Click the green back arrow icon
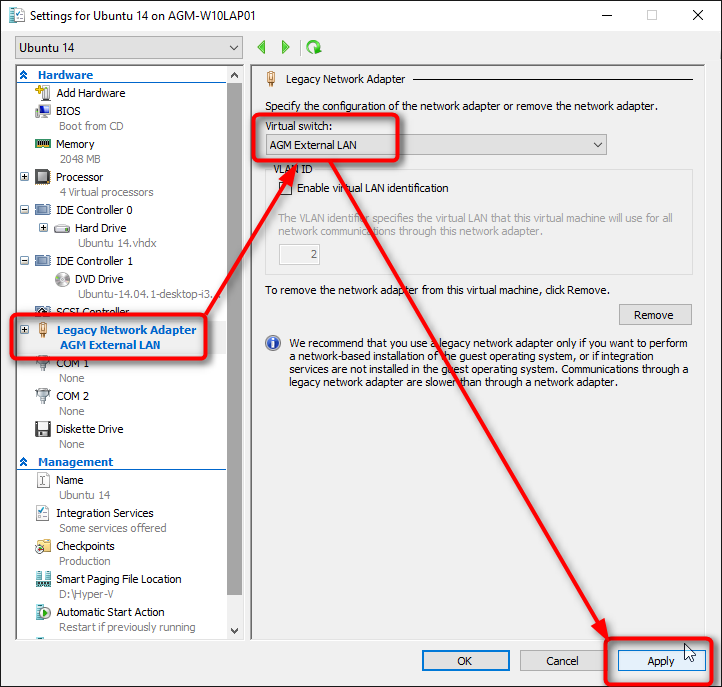This screenshot has height=687, width=722. point(262,47)
